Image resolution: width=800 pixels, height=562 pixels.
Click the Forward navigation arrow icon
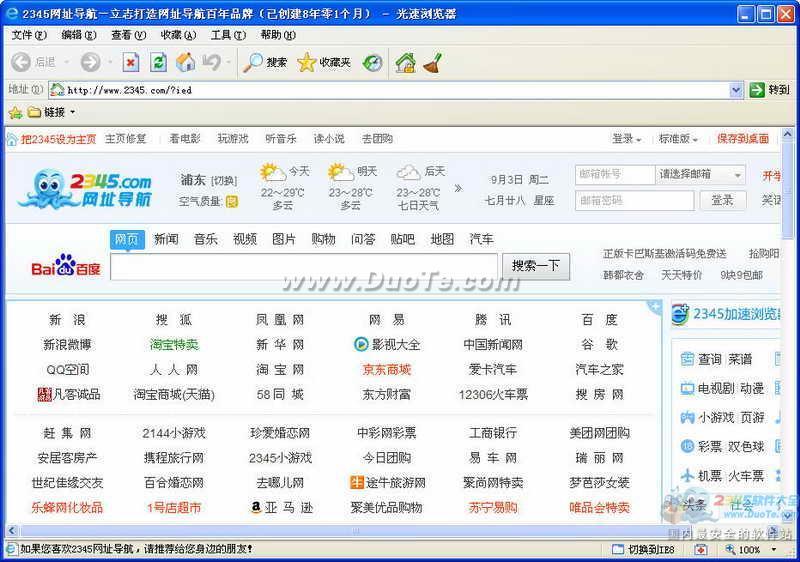click(90, 62)
